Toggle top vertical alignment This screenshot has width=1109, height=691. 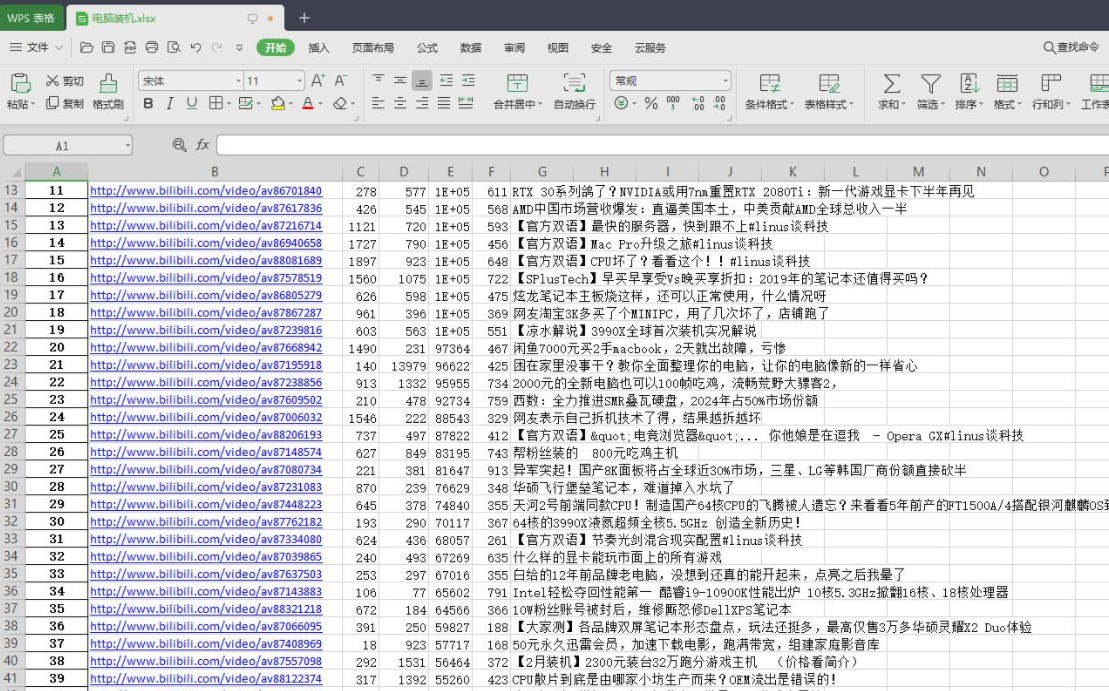point(378,81)
